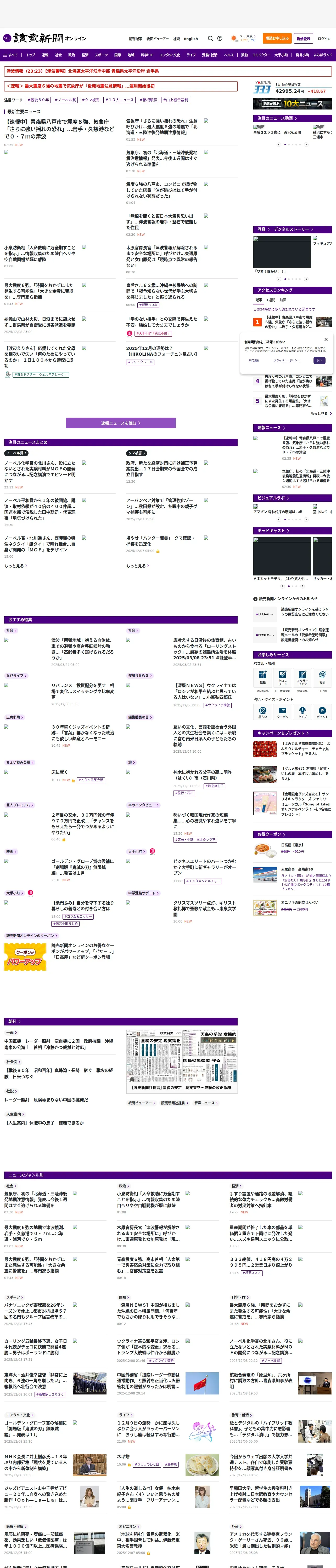
Task: Open the クイズ lightbulb icon
Action: pos(303,712)
